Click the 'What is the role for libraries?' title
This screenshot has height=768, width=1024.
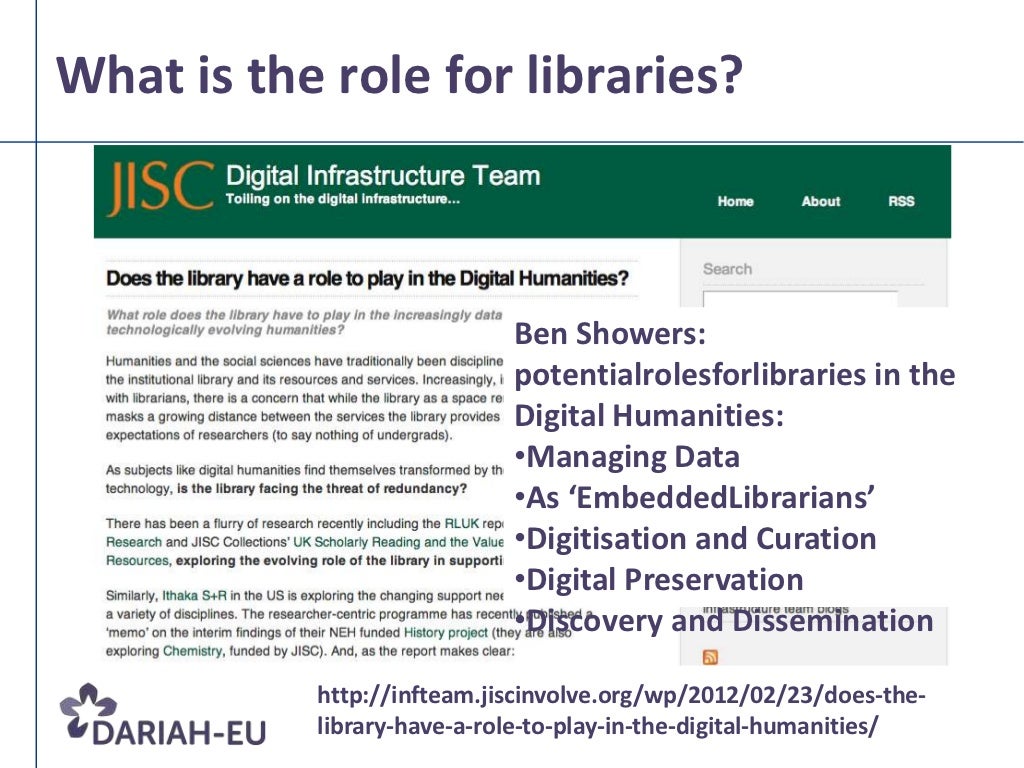click(400, 74)
